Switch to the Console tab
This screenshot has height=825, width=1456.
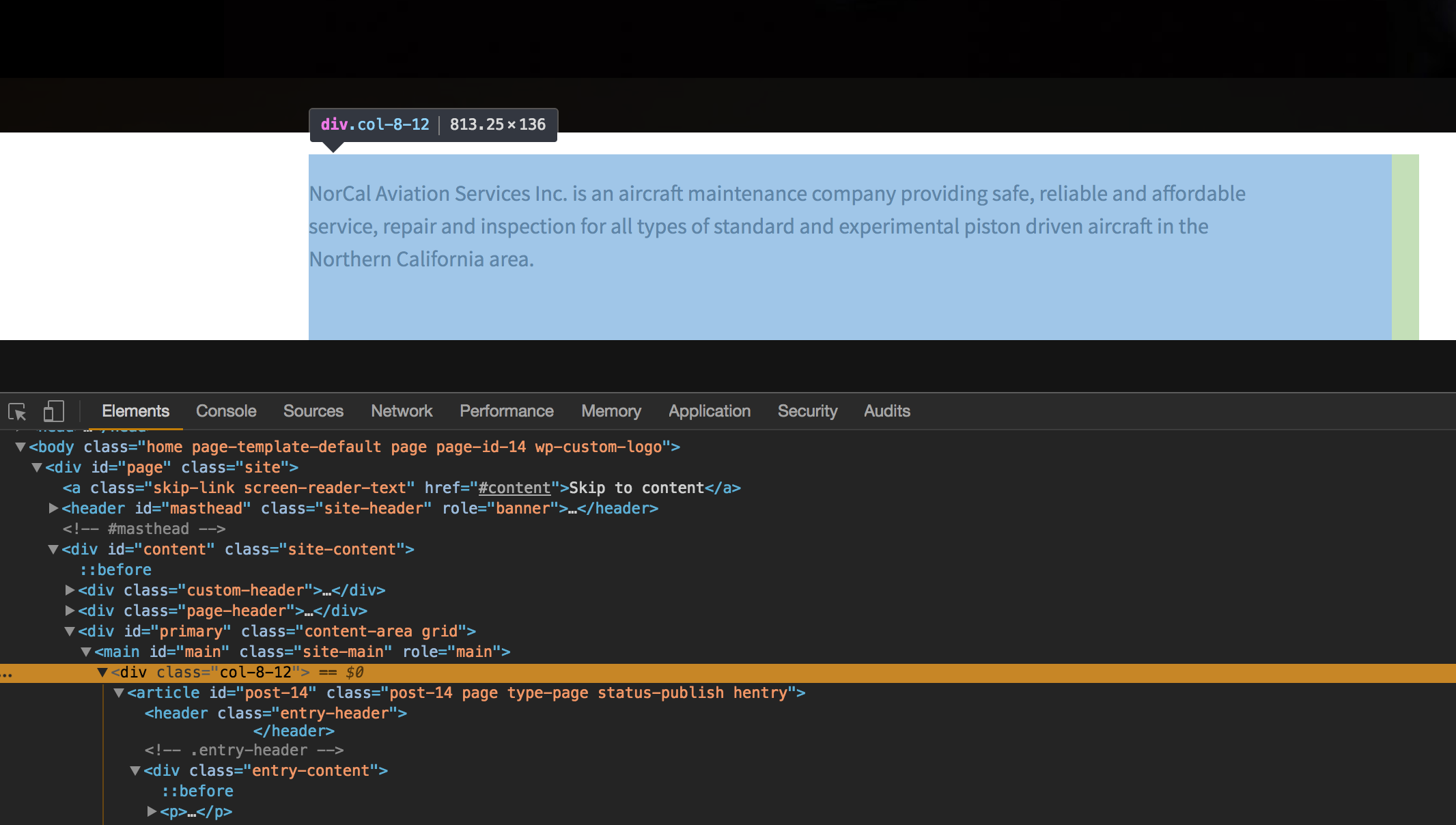226,411
